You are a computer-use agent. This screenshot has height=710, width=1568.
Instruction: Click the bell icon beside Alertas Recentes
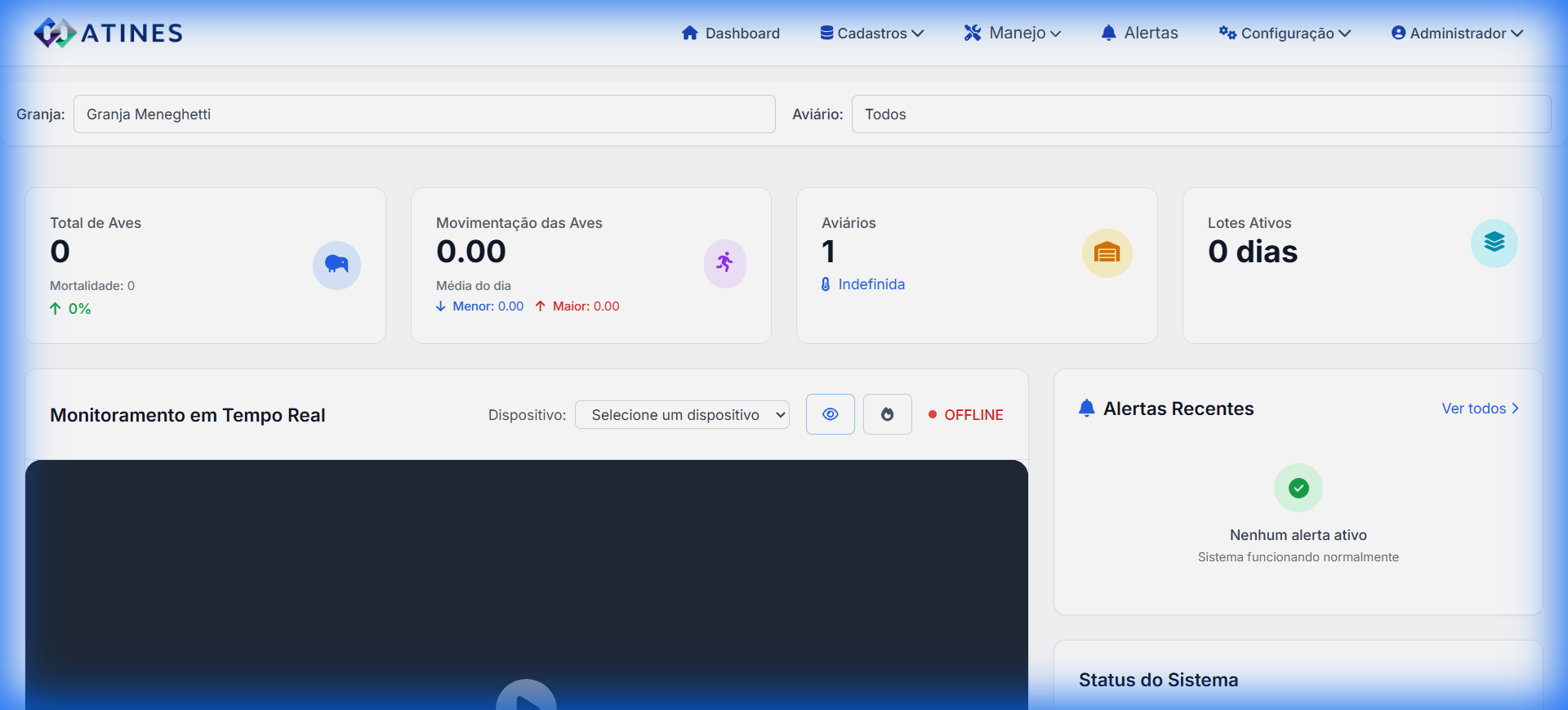click(x=1086, y=409)
